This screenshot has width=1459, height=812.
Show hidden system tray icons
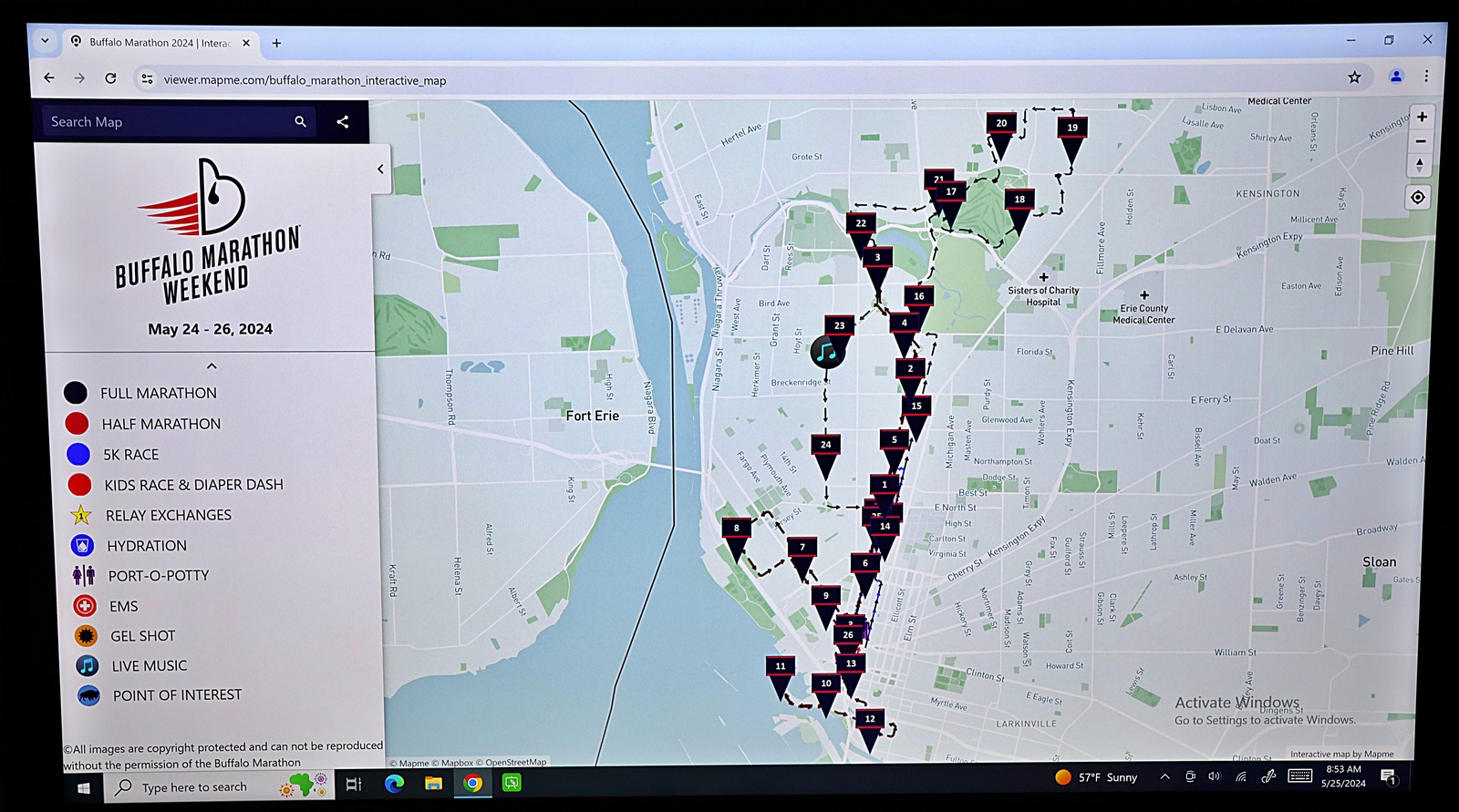pyautogui.click(x=1164, y=777)
